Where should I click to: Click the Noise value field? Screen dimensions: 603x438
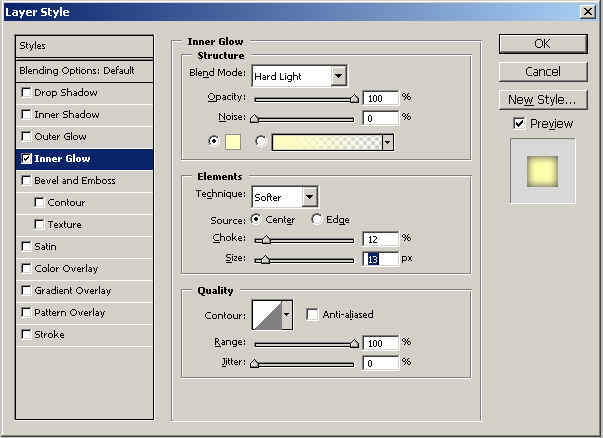click(380, 118)
